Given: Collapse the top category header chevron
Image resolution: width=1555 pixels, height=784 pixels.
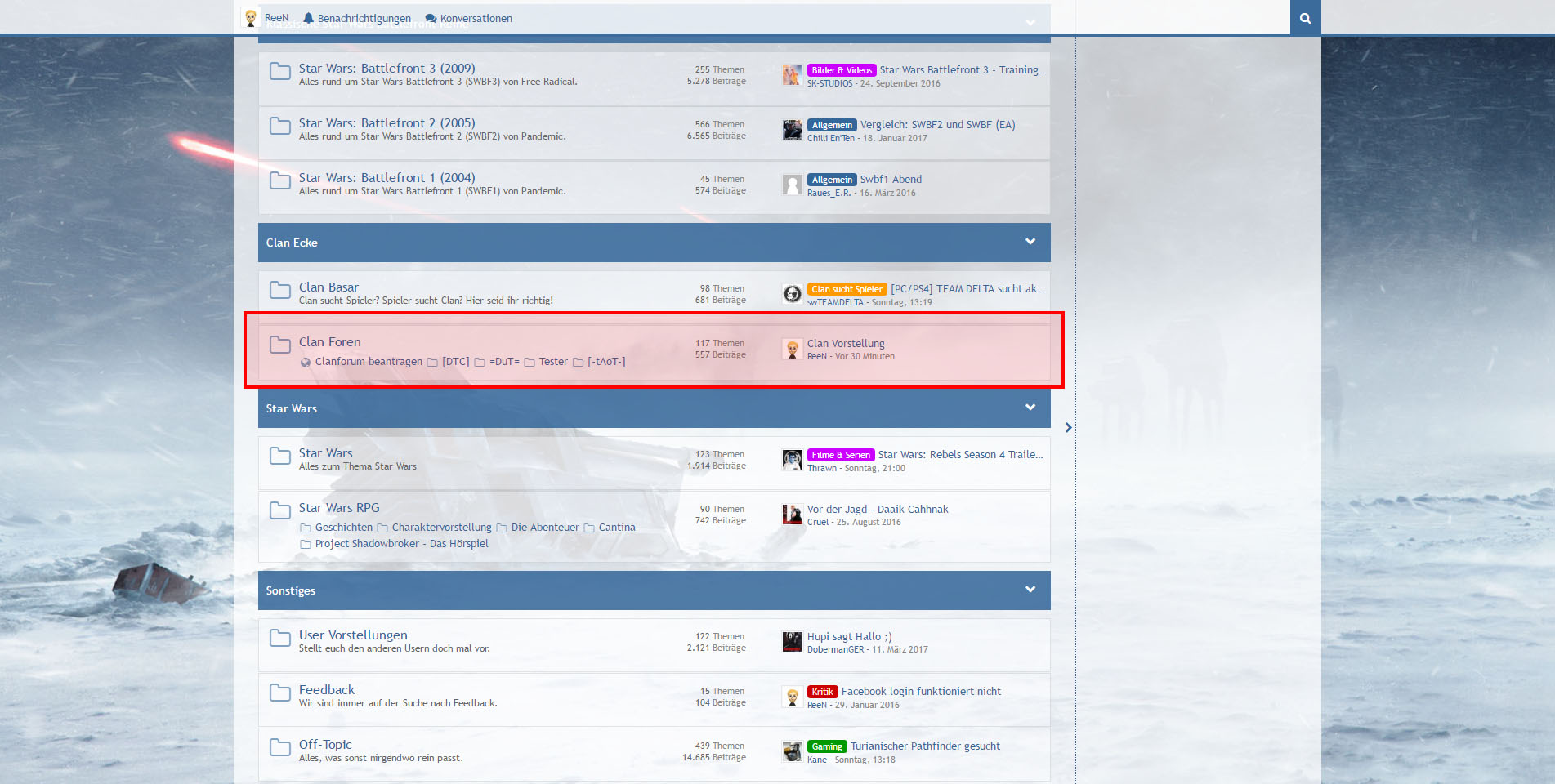Looking at the screenshot, I should point(1030,23).
